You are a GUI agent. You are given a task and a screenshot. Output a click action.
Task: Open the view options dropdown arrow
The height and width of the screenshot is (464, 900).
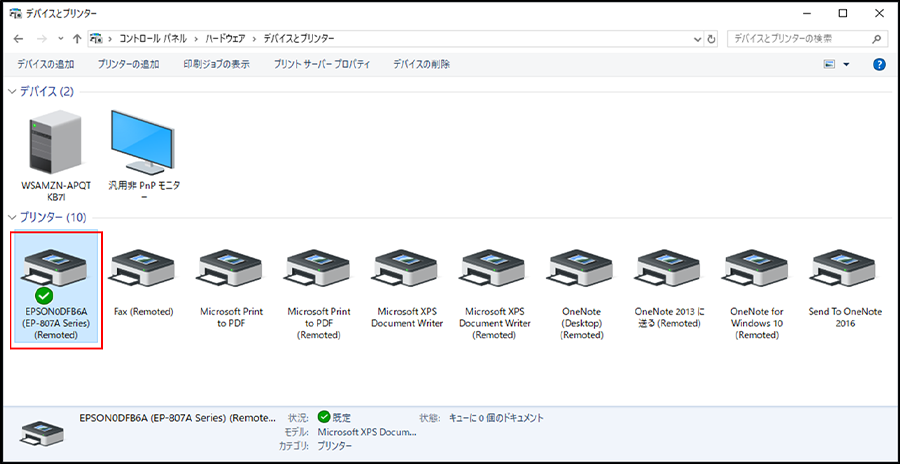[845, 64]
